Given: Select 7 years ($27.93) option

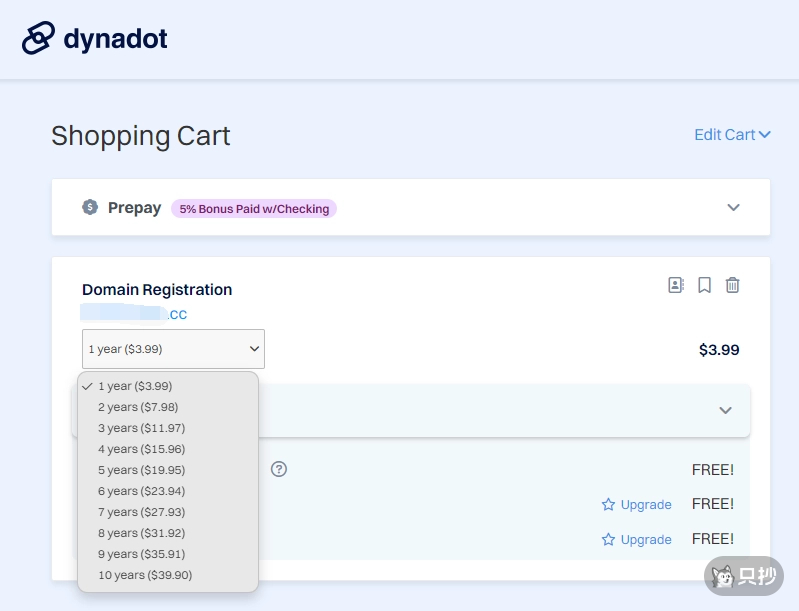Looking at the screenshot, I should (141, 512).
